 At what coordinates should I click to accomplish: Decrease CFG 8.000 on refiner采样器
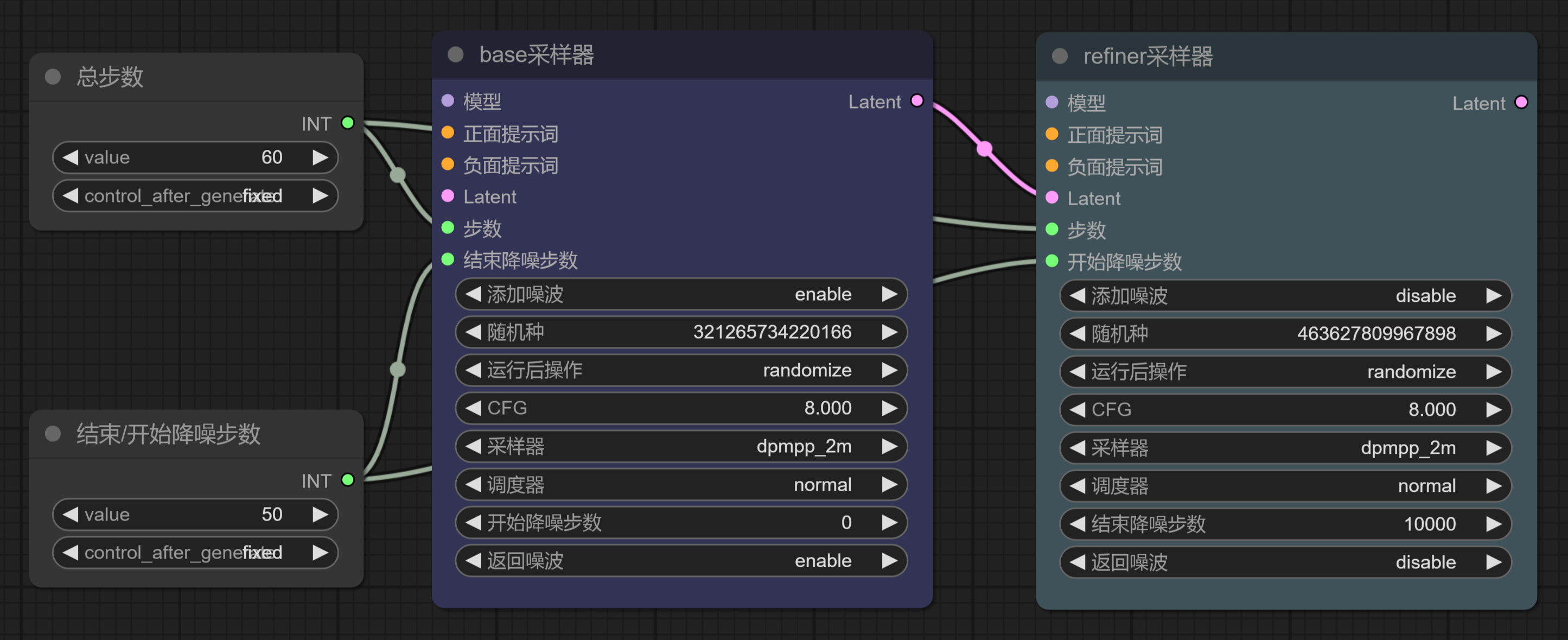1078,410
